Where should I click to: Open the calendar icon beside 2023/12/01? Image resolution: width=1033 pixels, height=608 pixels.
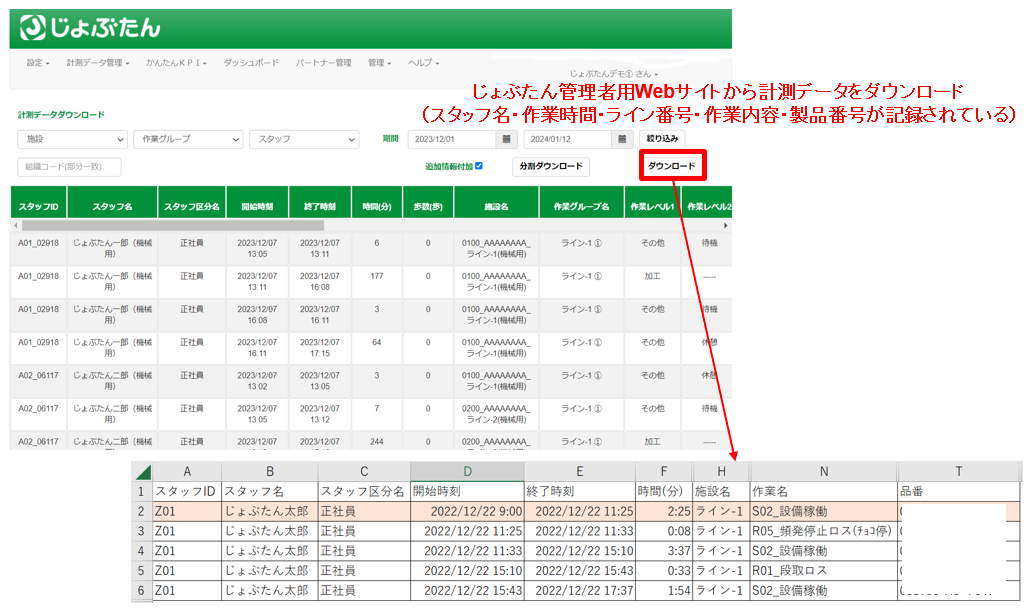click(506, 139)
